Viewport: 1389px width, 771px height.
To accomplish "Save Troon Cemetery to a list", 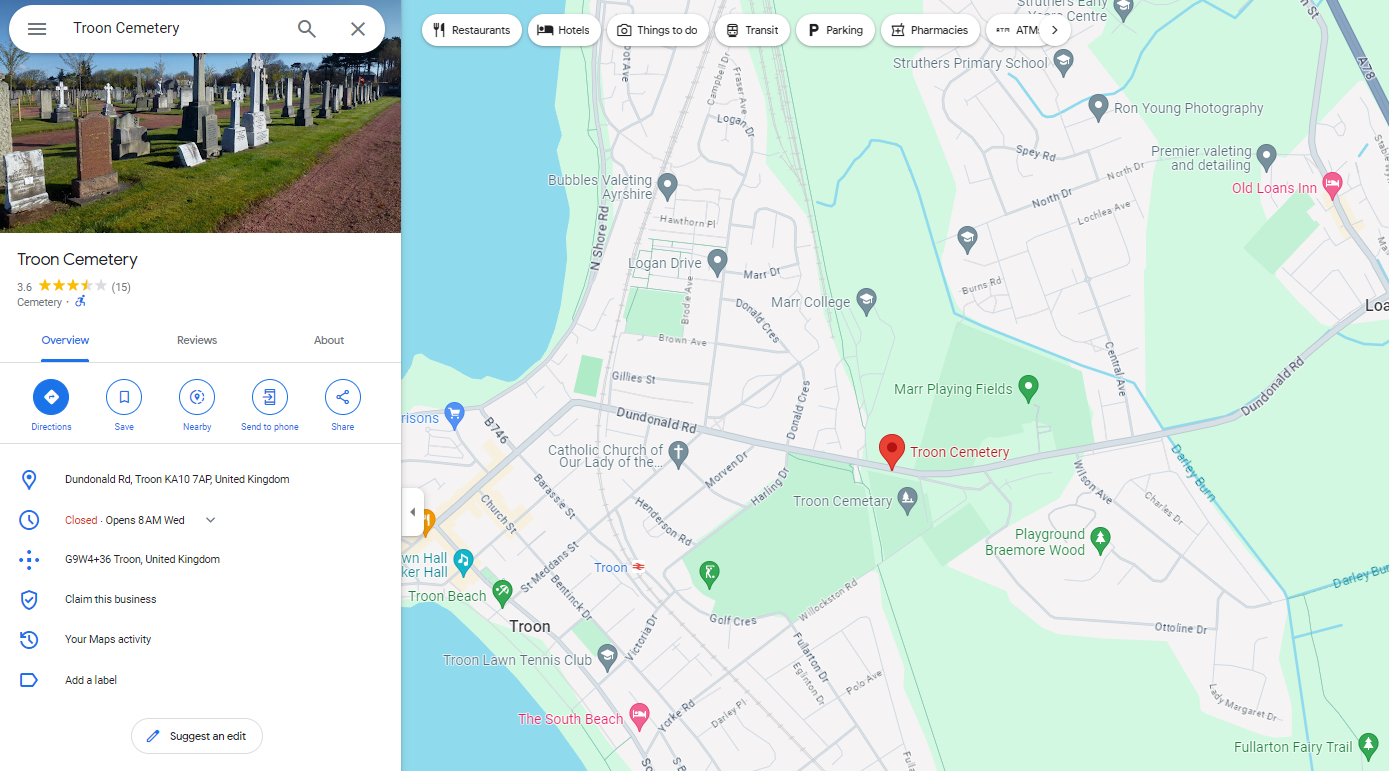I will tap(124, 397).
